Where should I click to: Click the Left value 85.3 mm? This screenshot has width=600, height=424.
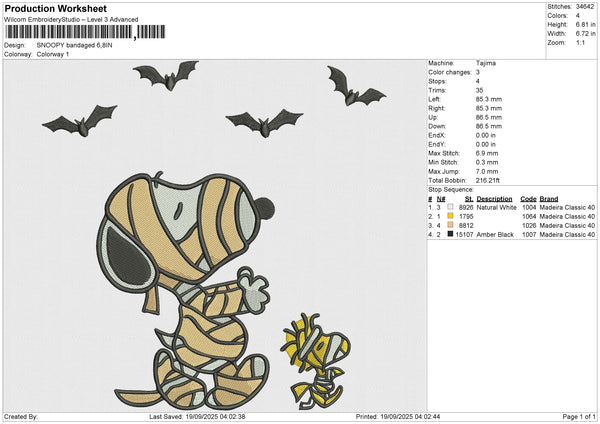(489, 99)
